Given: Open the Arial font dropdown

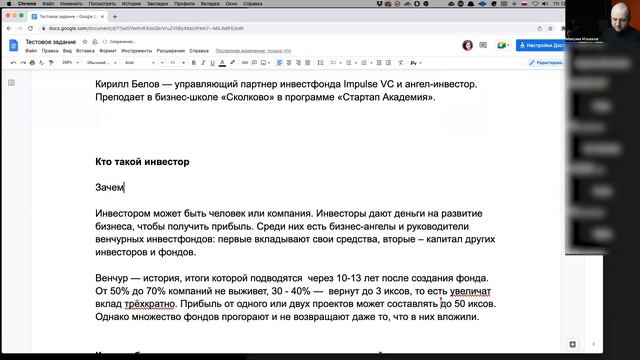Looking at the screenshot, I should [140, 63].
